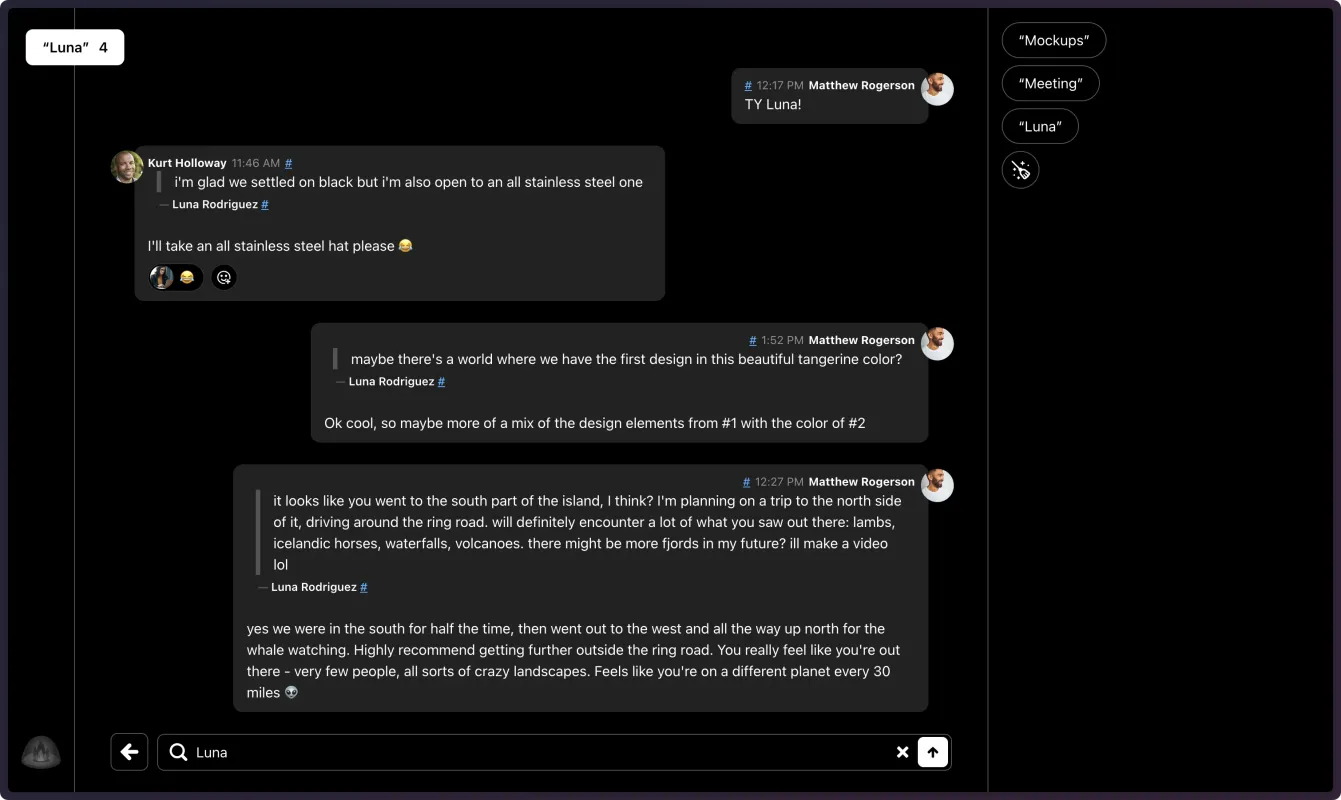The height and width of the screenshot is (800, 1341).
Task: Open permalink of the 1:52 PM message
Action: [753, 341]
